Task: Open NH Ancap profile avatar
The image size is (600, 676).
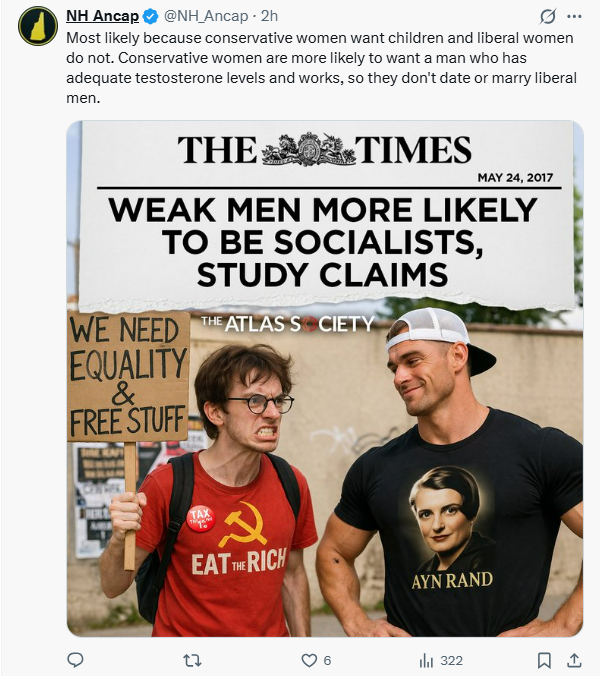Action: pyautogui.click(x=38, y=26)
